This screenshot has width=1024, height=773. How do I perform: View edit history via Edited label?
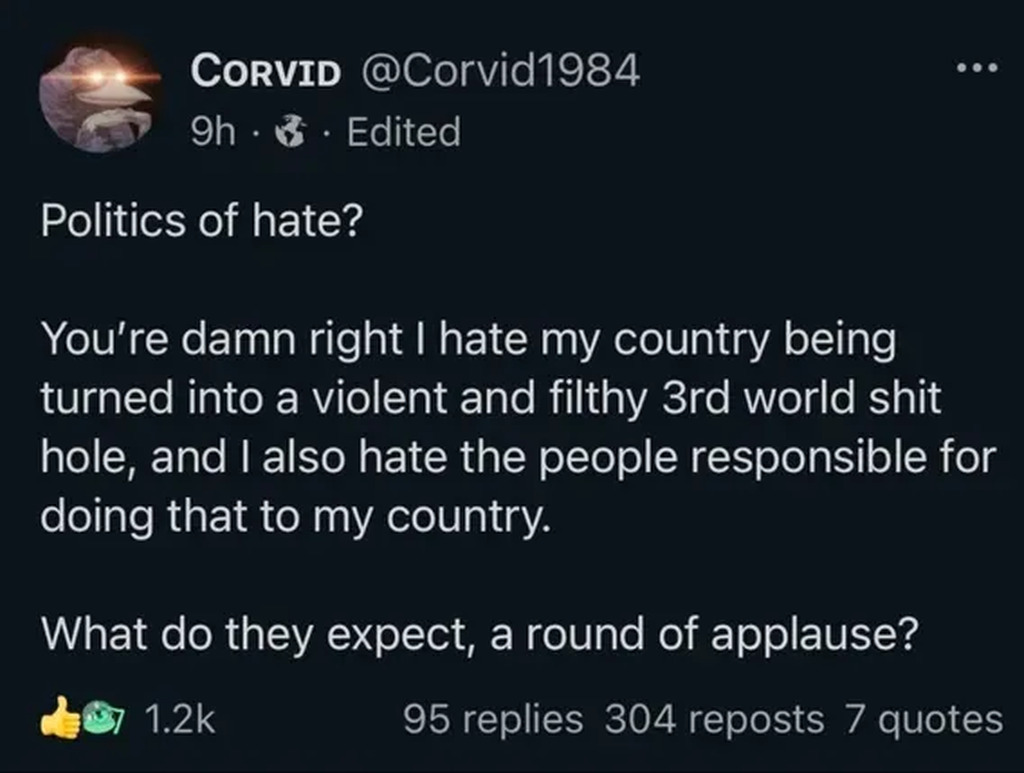point(403,131)
